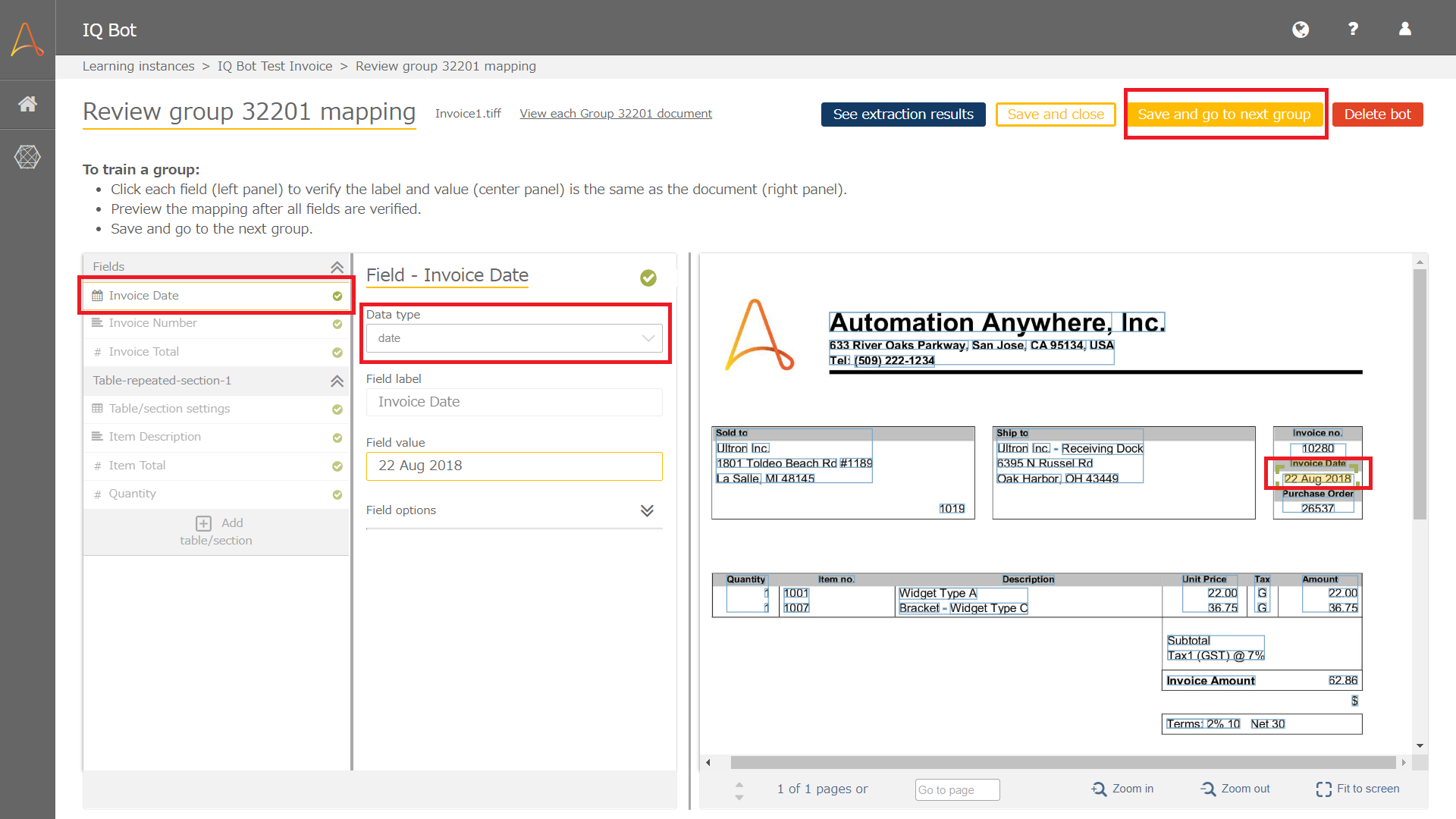This screenshot has width=1456, height=819.
Task: Click Save and go to next group
Action: pyautogui.click(x=1224, y=115)
